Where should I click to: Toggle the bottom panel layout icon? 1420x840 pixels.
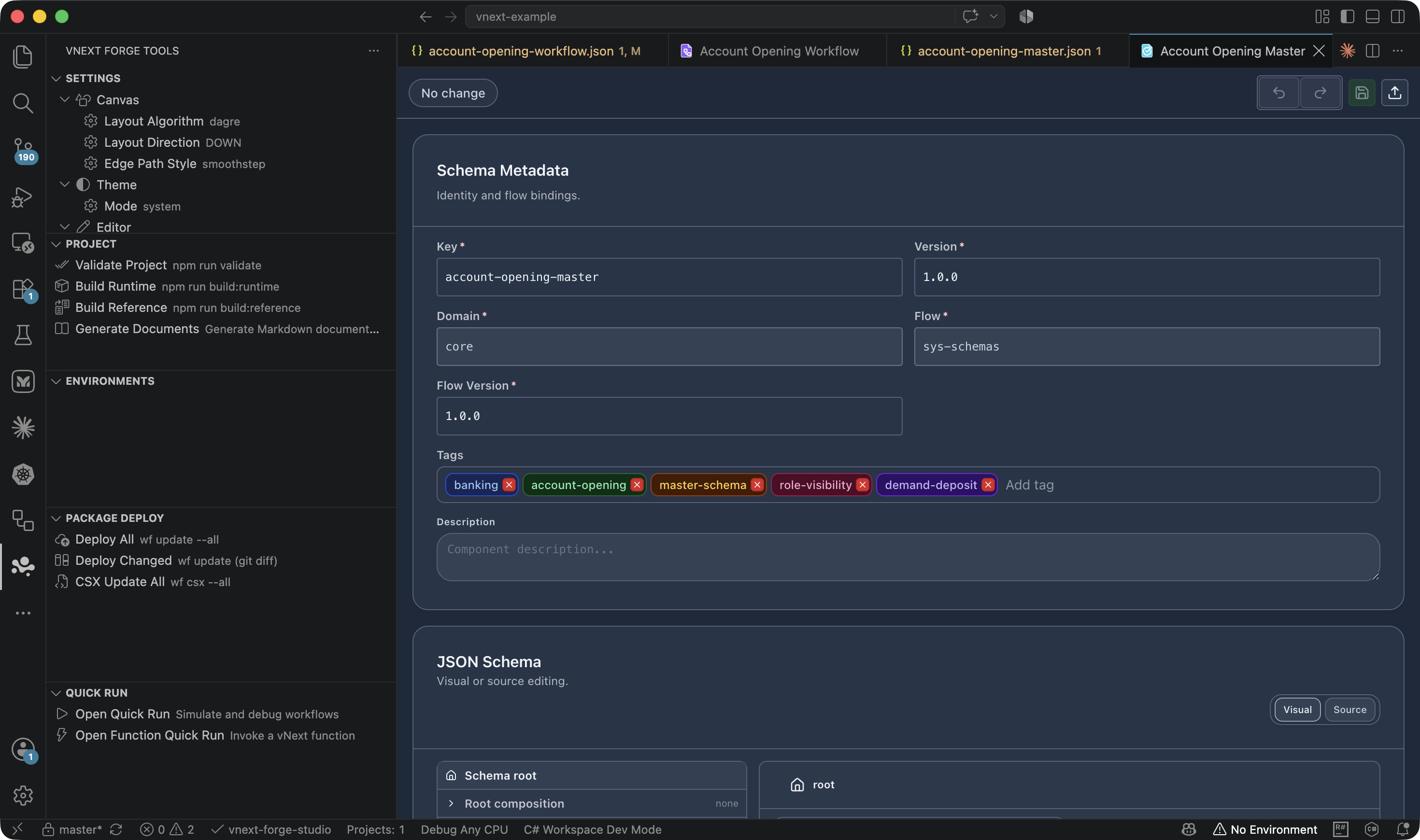click(x=1373, y=16)
